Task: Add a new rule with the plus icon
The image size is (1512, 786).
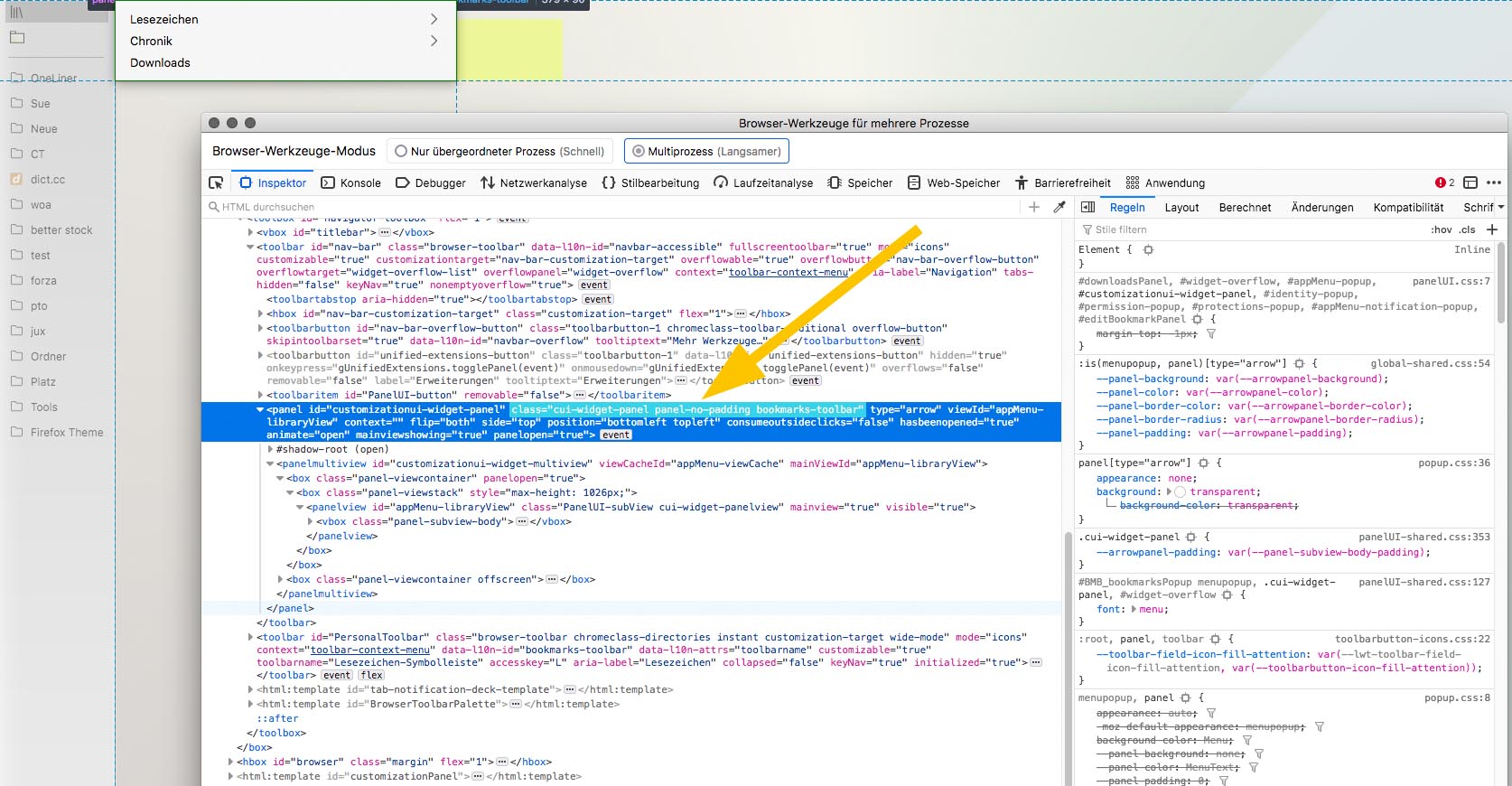Action: pyautogui.click(x=1492, y=229)
